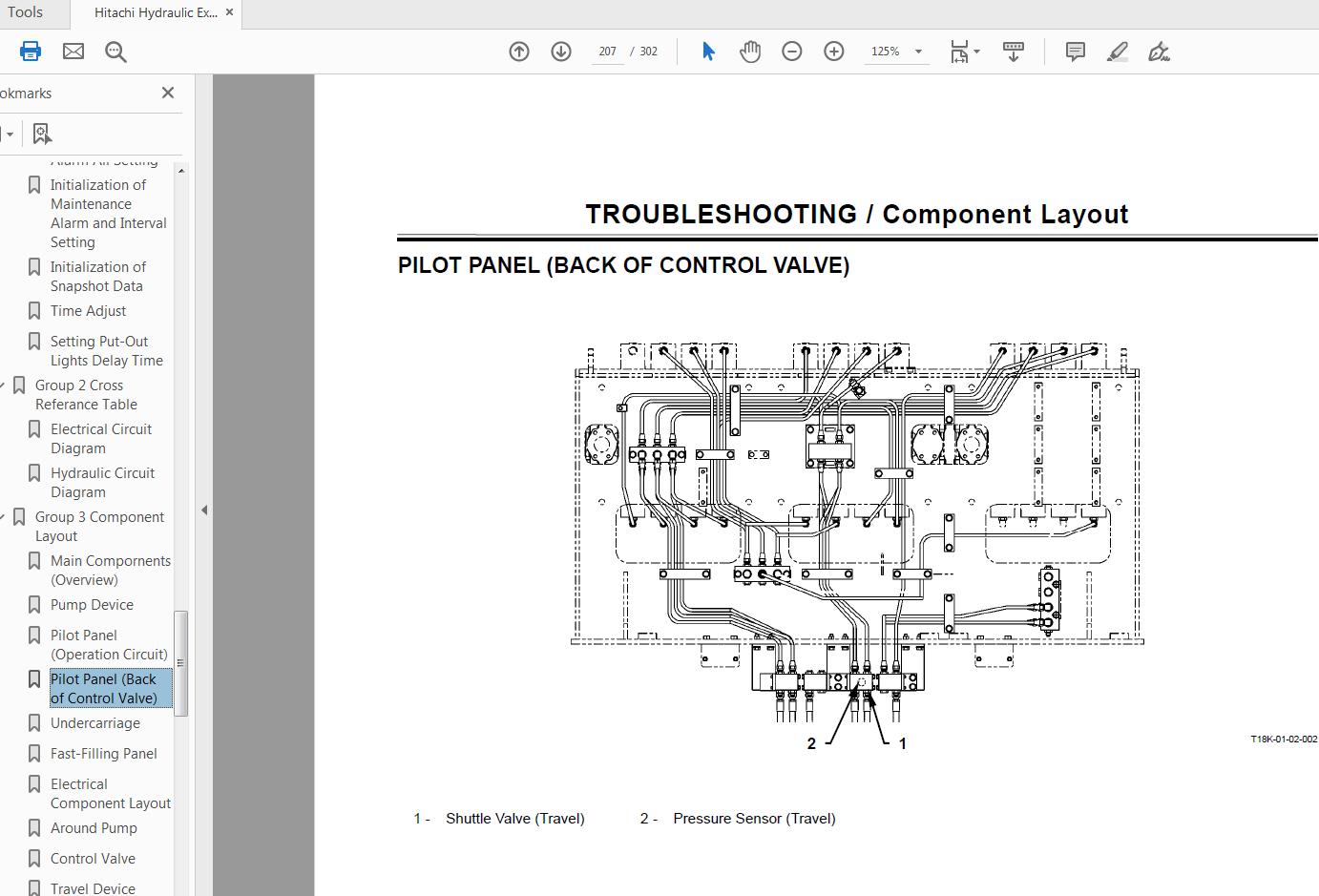1319x896 pixels.
Task: Click the Send file by email icon
Action: (73, 52)
